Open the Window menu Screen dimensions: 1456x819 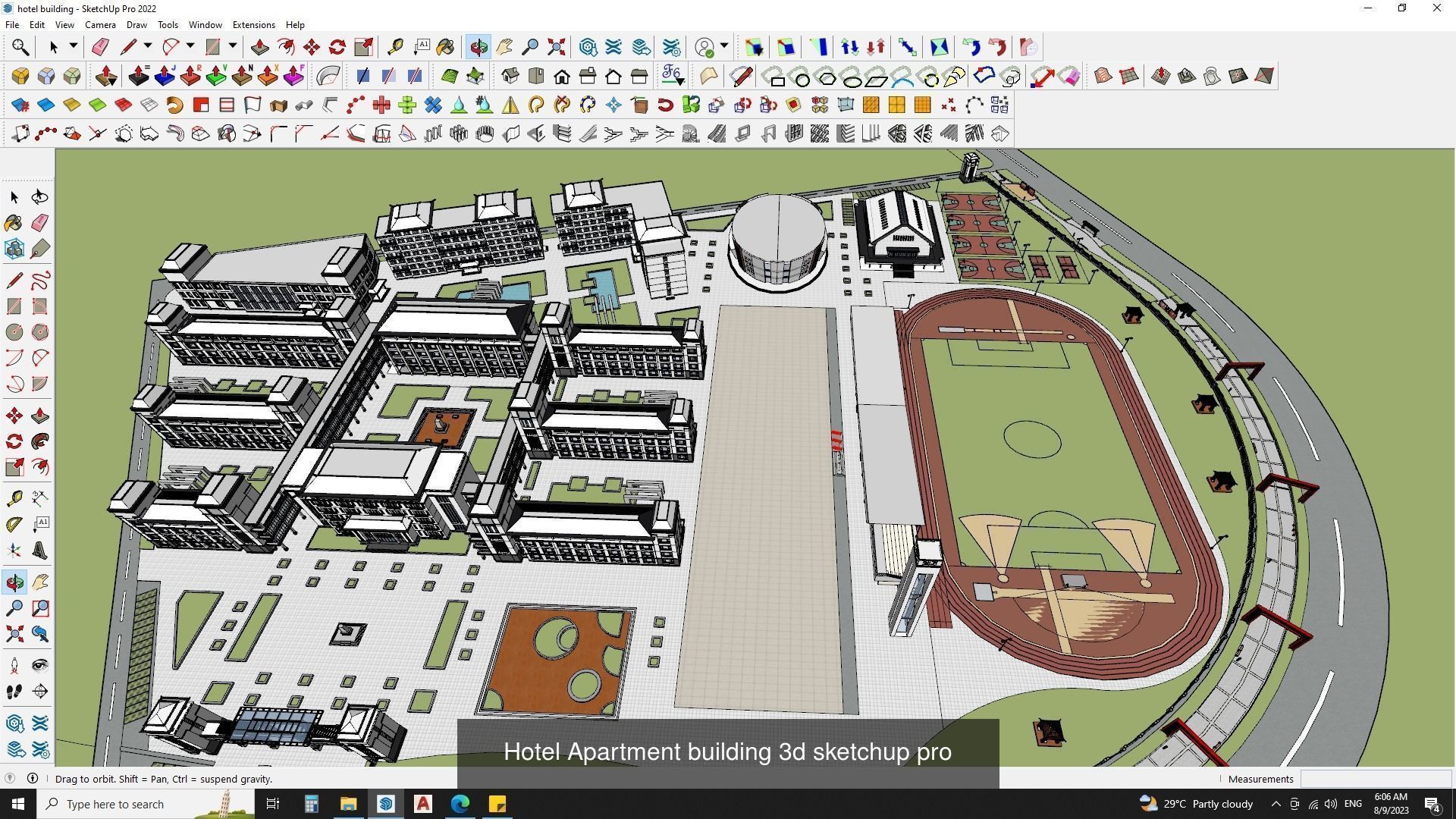pyautogui.click(x=205, y=24)
